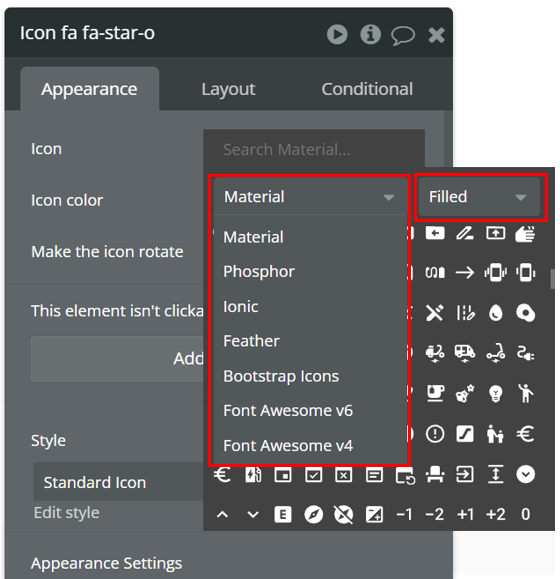The image size is (560, 579).
Task: Open the info icon in editor header
Action: click(370, 34)
